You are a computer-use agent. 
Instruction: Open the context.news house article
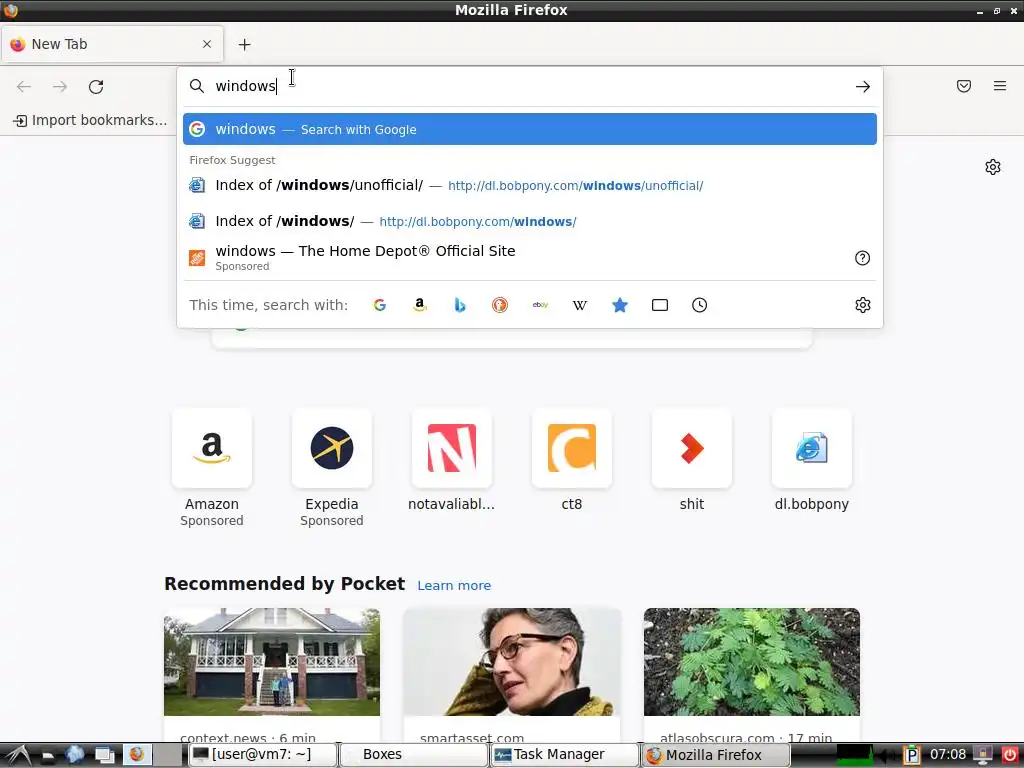coord(272,675)
